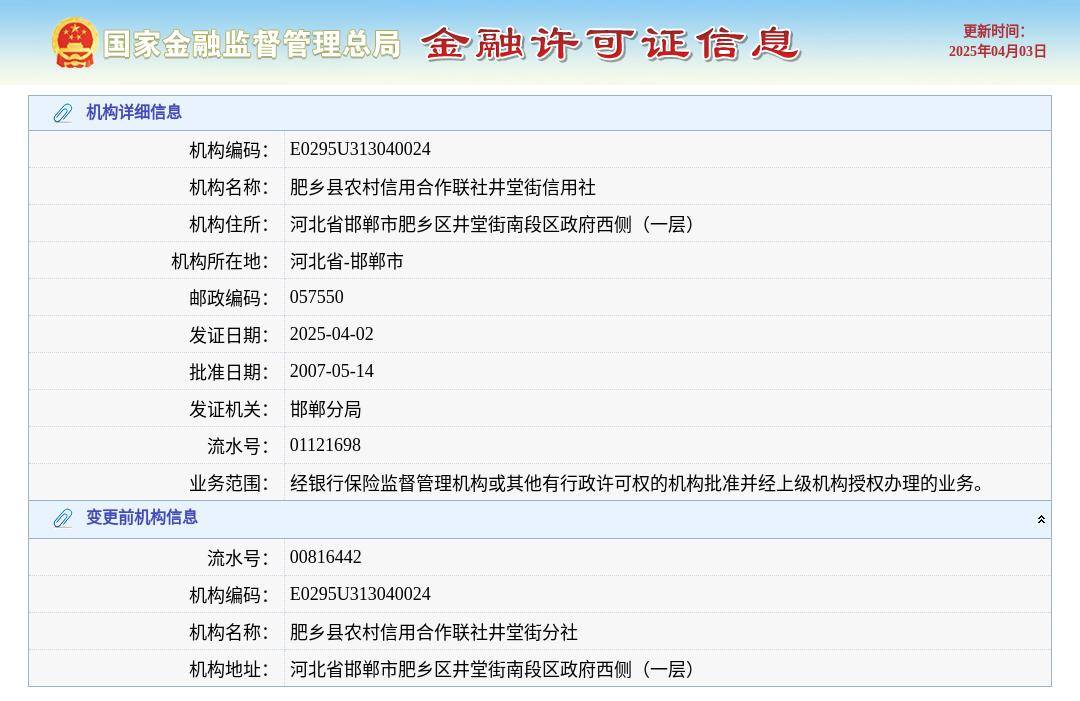Collapse 变更前机构信息 using the chevron arrow

[1041, 519]
